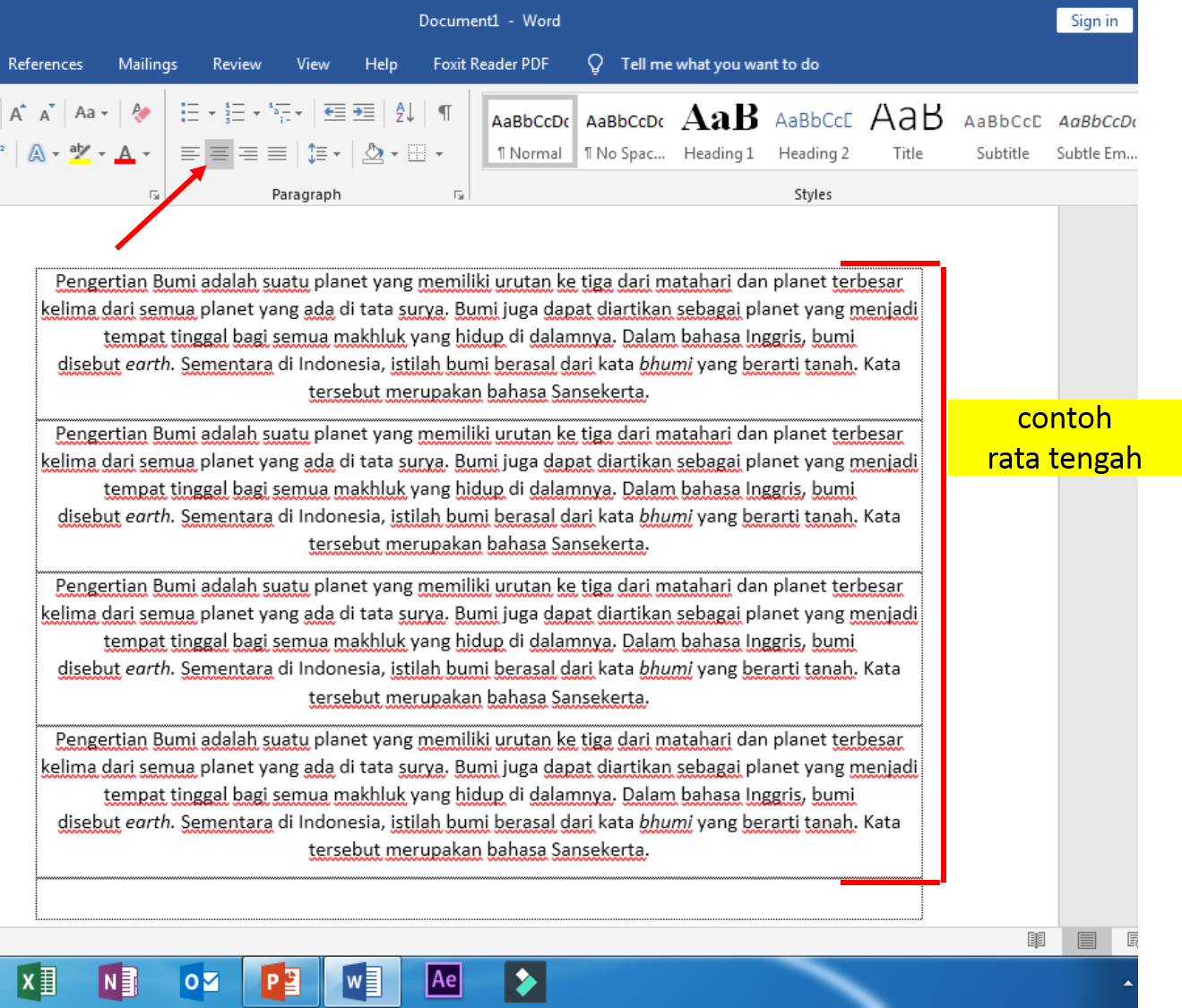Open the References tab
This screenshot has height=1008, width=1182.
[45, 65]
